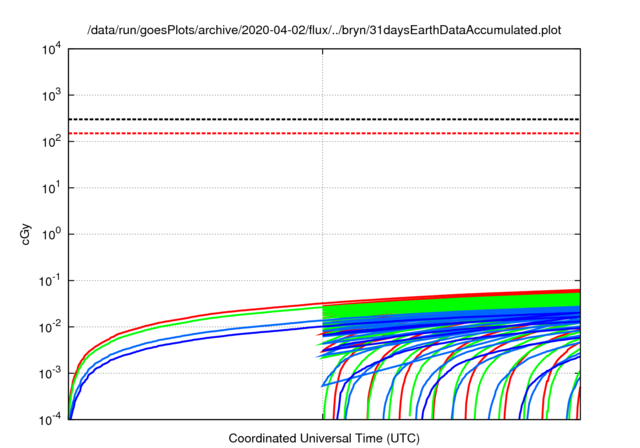Click the 10^-3 y-axis tick label
The width and height of the screenshot is (640, 448).
(51, 374)
